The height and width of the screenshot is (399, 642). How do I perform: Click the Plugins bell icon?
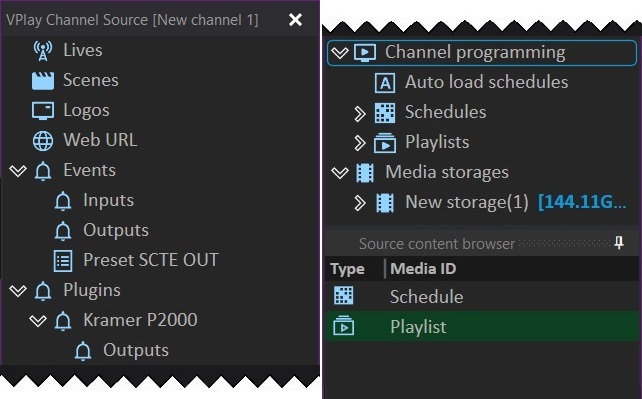pyautogui.click(x=43, y=291)
